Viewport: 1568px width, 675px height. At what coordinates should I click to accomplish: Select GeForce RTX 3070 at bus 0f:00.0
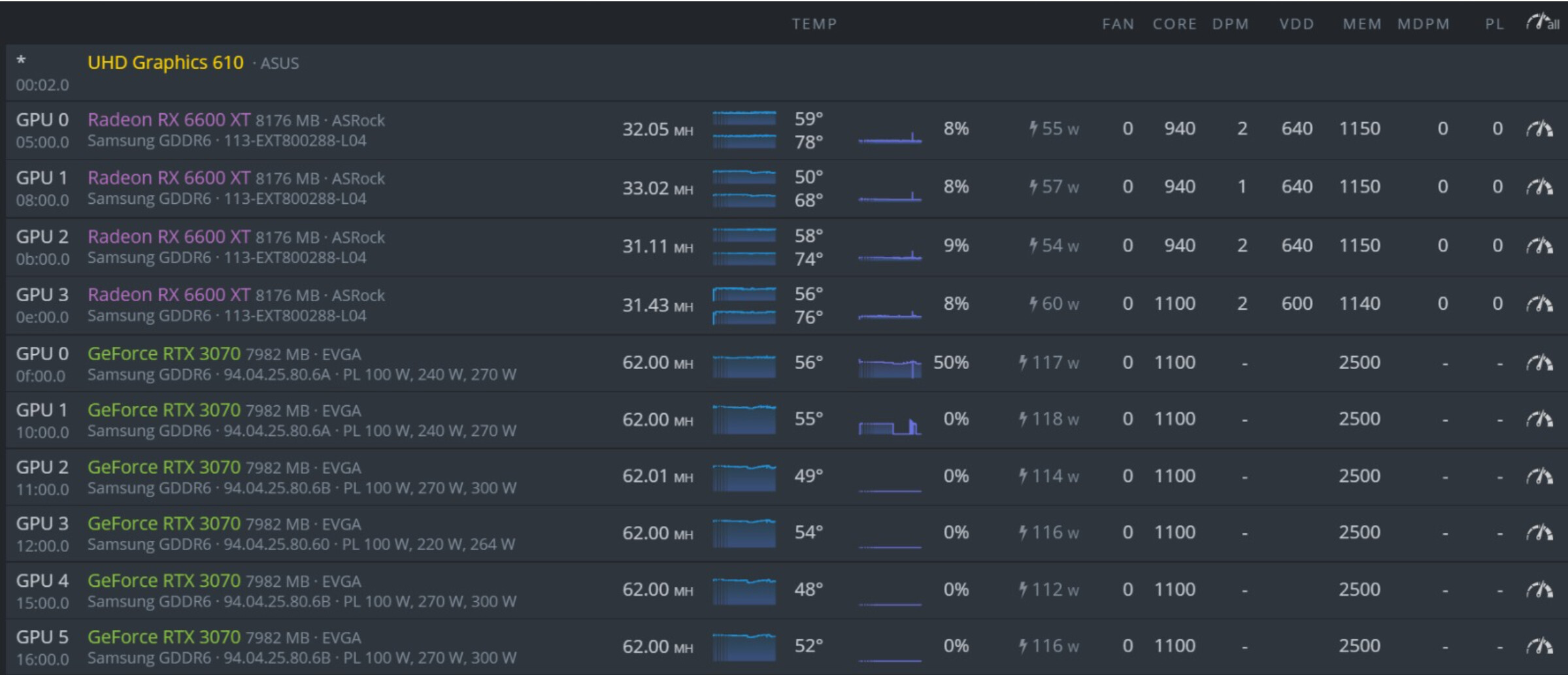[164, 354]
